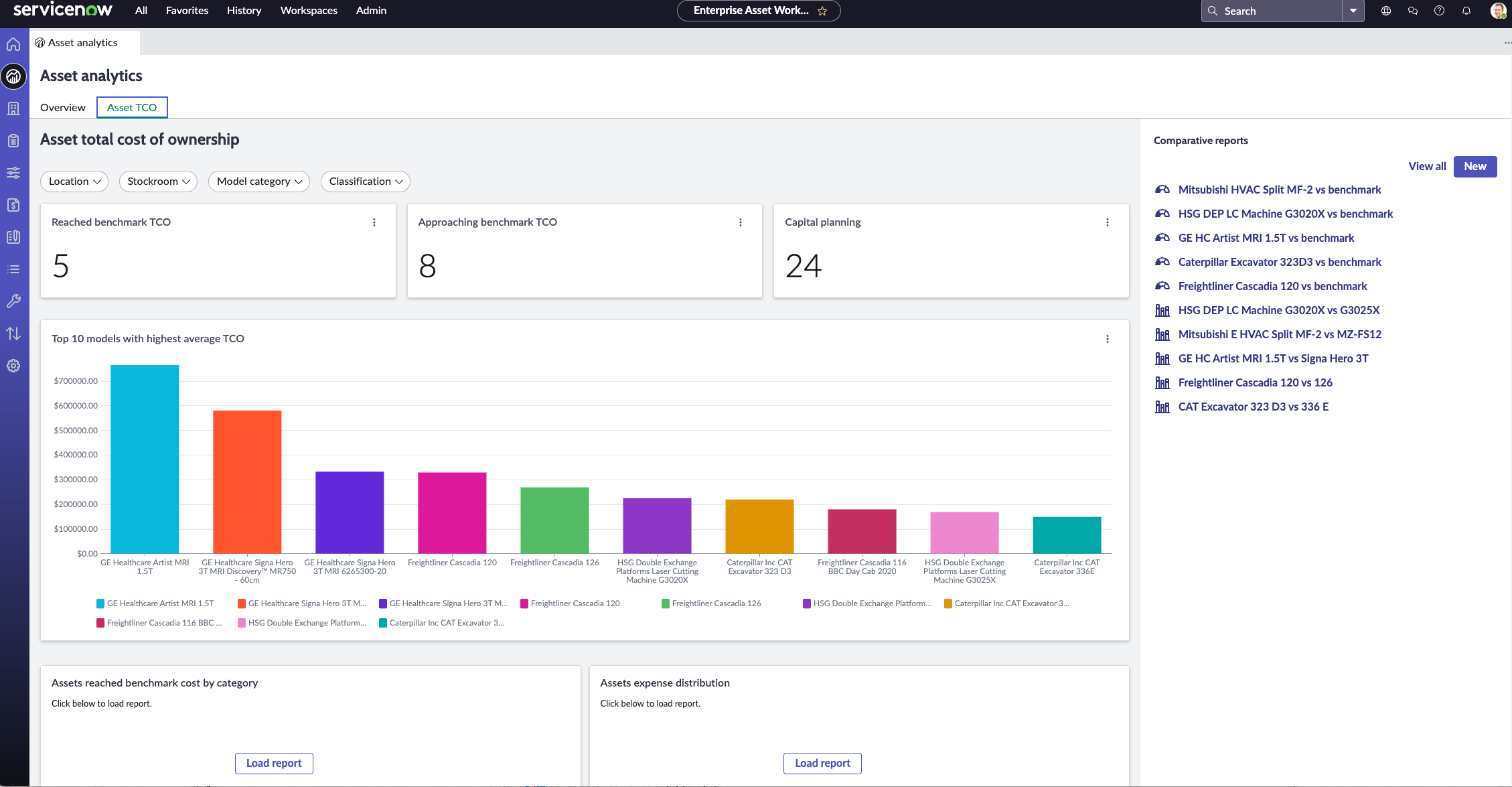Click the dollar document icon in sidebar
The height and width of the screenshot is (787, 1512).
click(x=13, y=205)
